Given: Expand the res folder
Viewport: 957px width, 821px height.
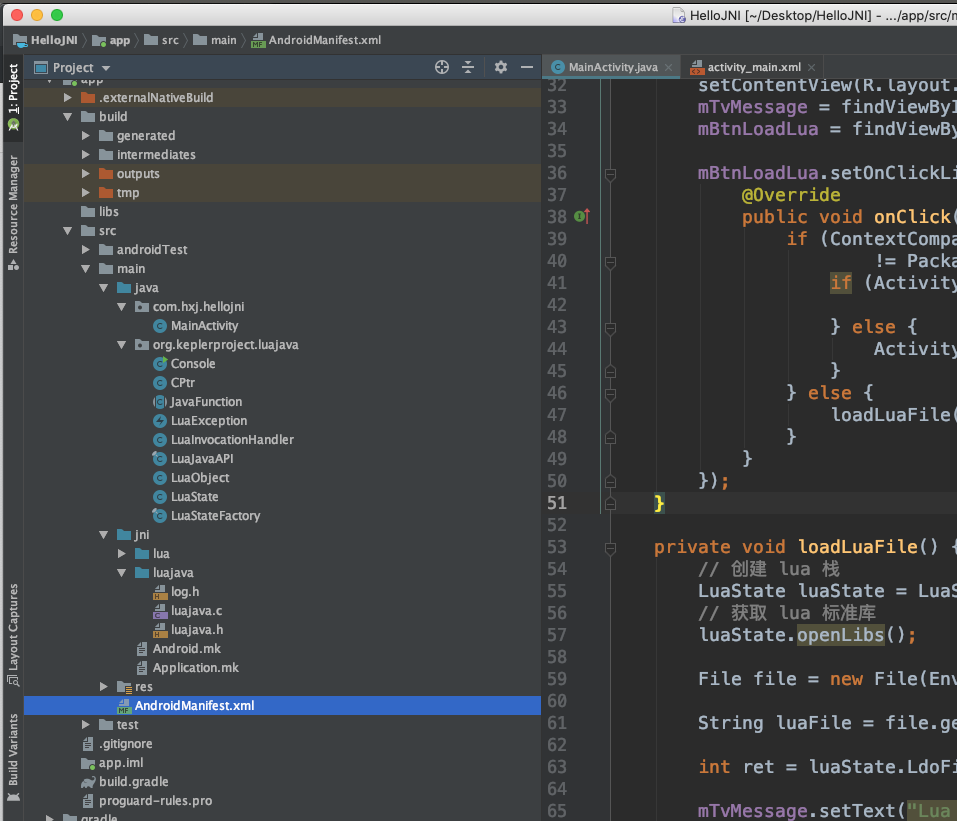Looking at the screenshot, I should coord(105,686).
